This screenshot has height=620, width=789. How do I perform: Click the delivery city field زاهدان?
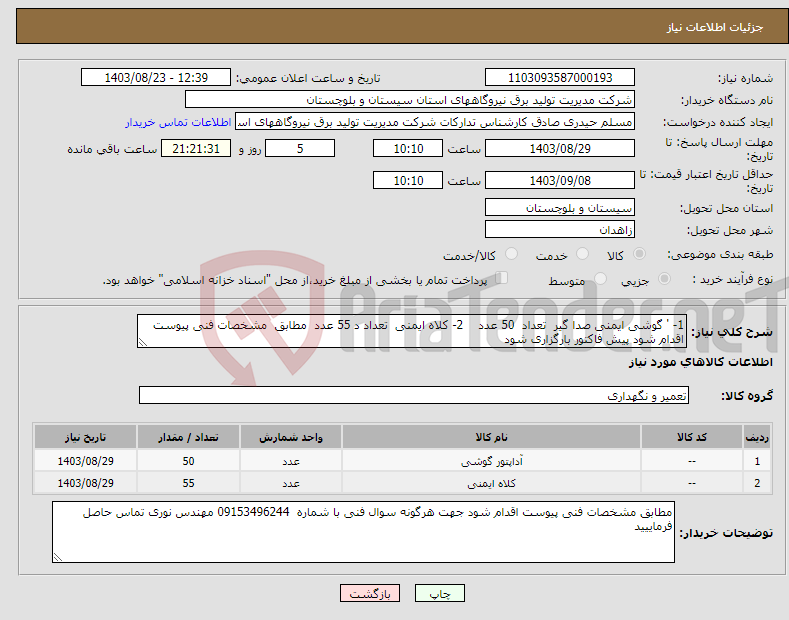pos(560,229)
